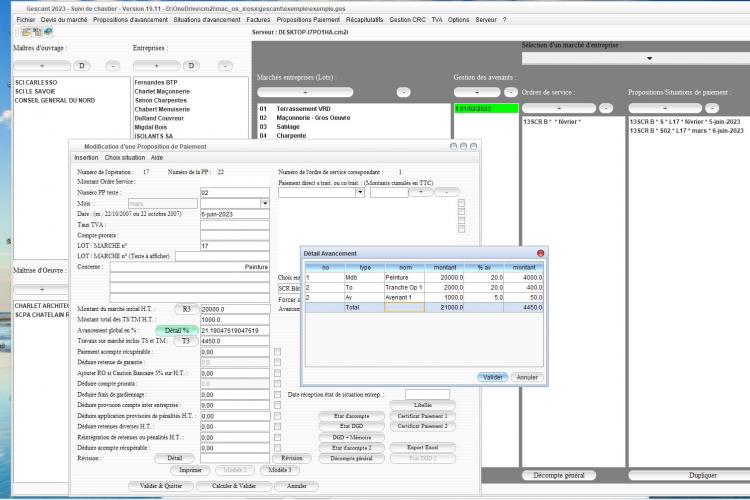
Task: Click the T3 button beside Travaux sur marché
Action: point(186,341)
